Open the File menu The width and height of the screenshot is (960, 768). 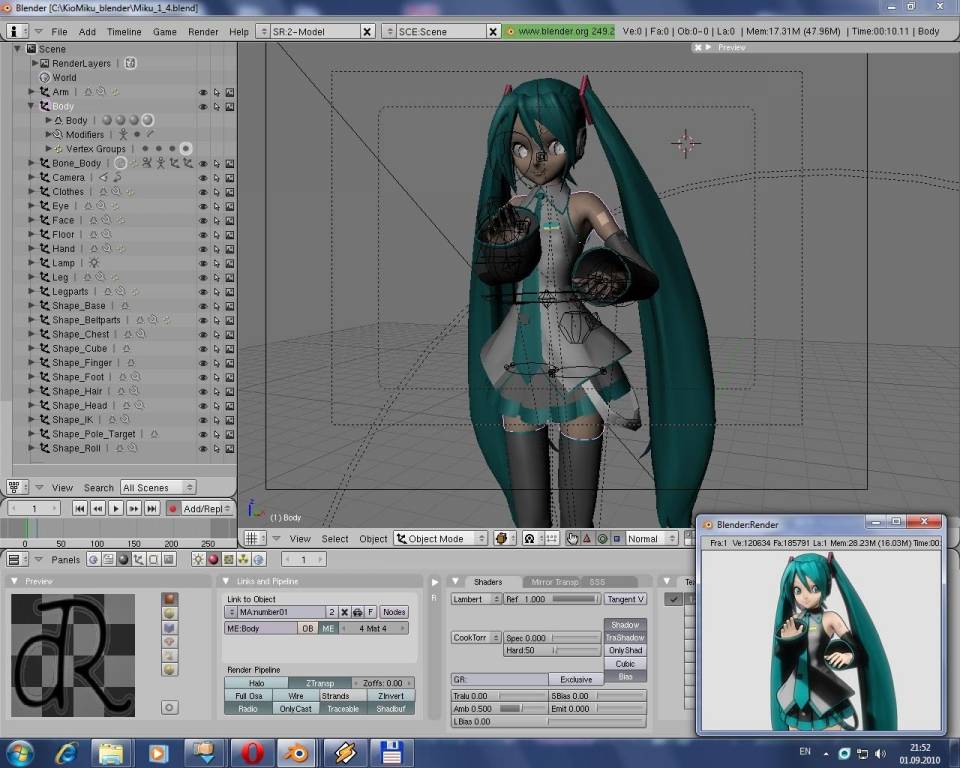pos(59,32)
